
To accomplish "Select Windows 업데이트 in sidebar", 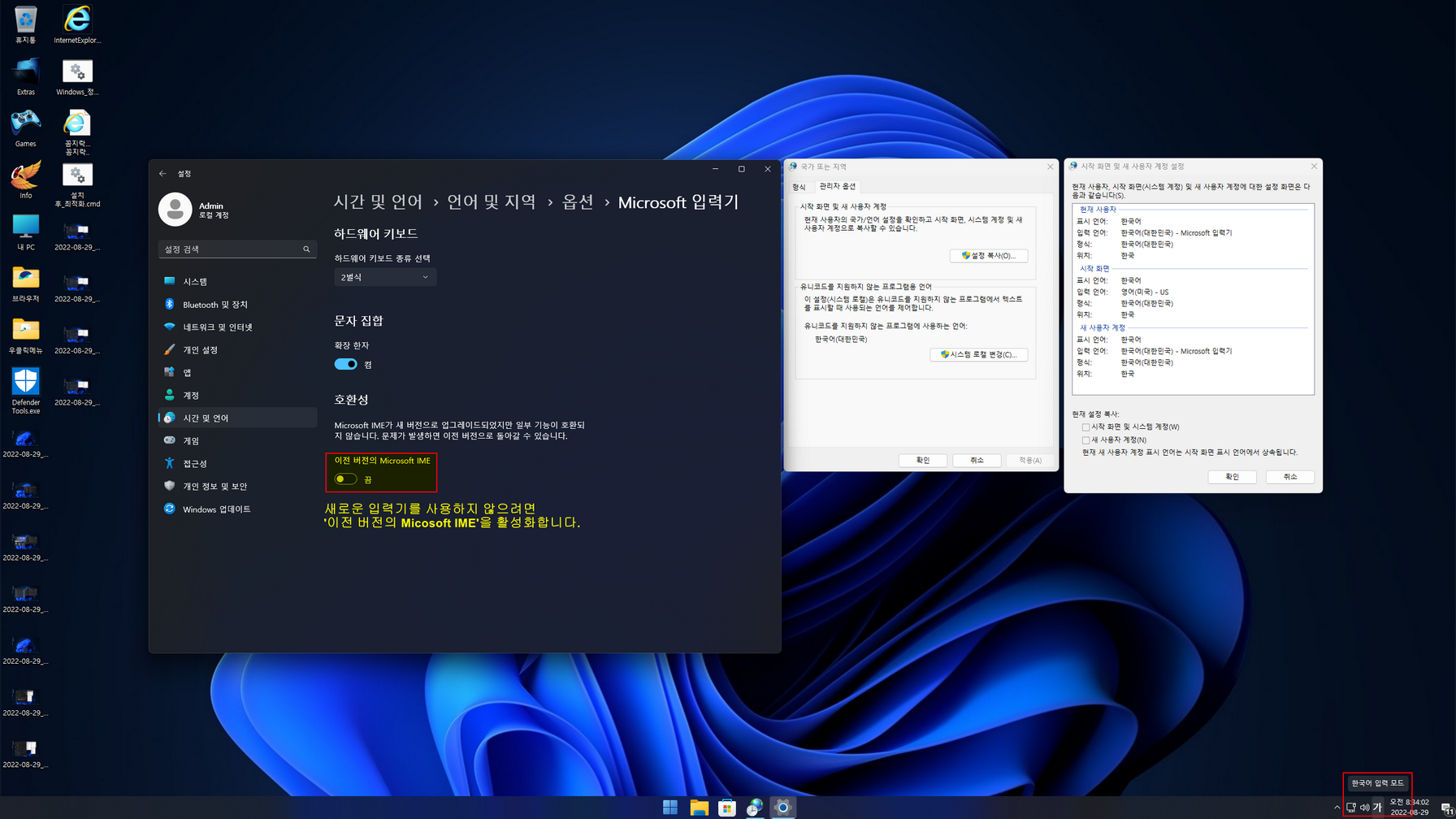I will [x=237, y=509].
